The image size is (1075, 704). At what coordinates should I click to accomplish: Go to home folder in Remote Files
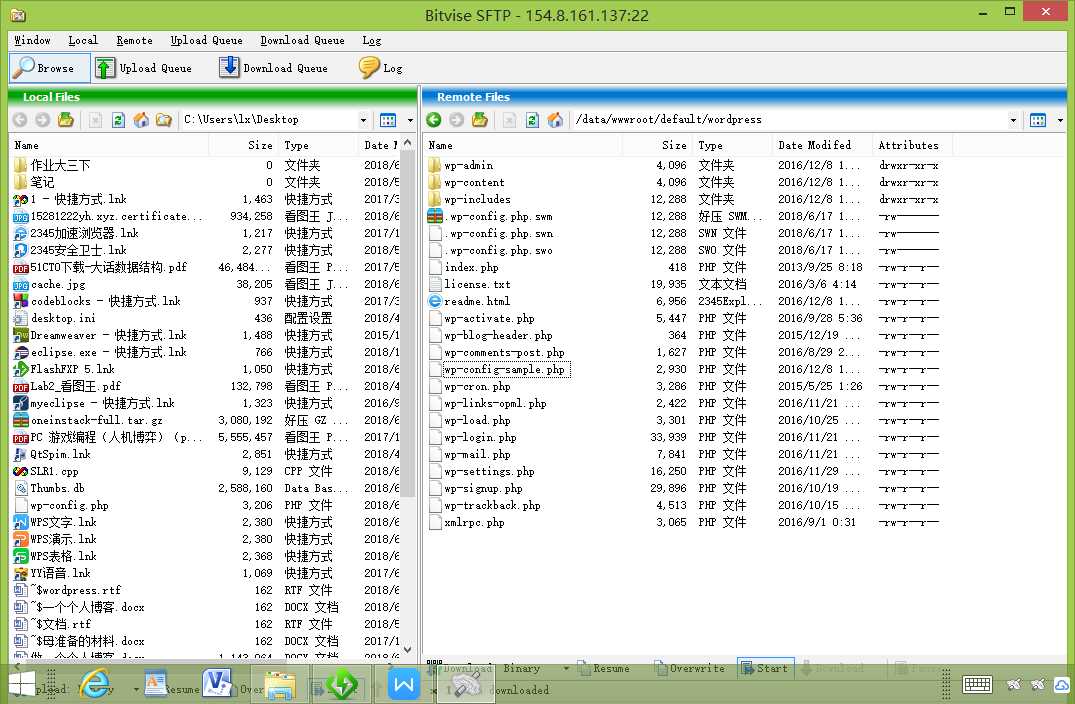[x=555, y=120]
